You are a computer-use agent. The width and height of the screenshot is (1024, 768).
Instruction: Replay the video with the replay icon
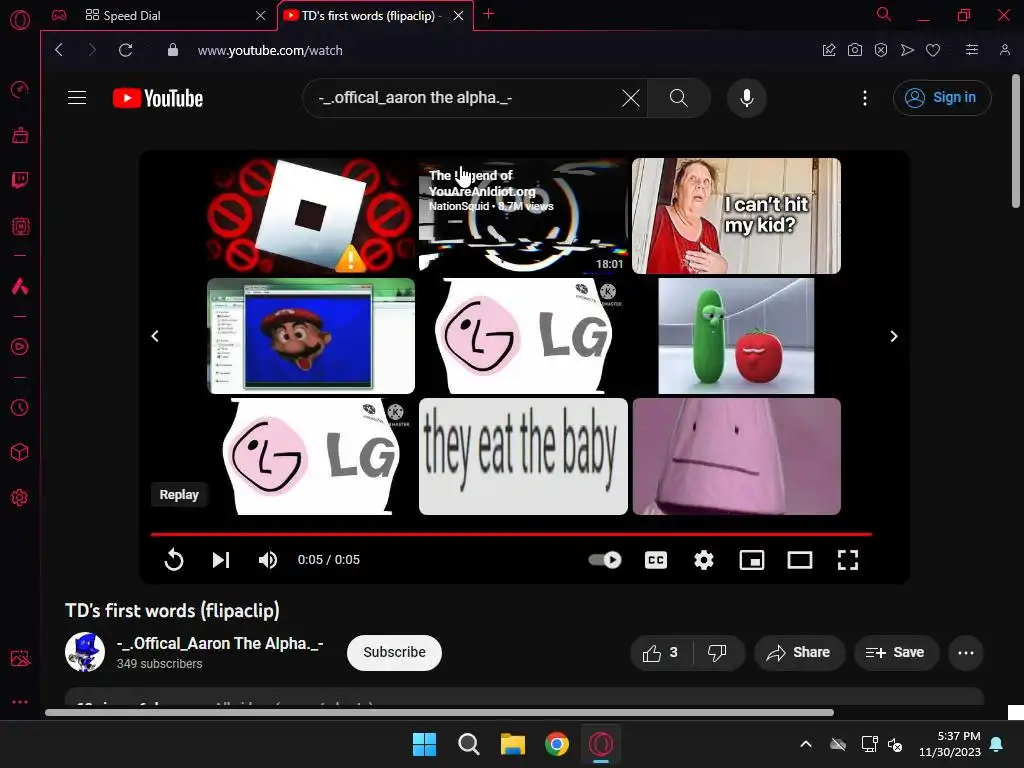174,560
